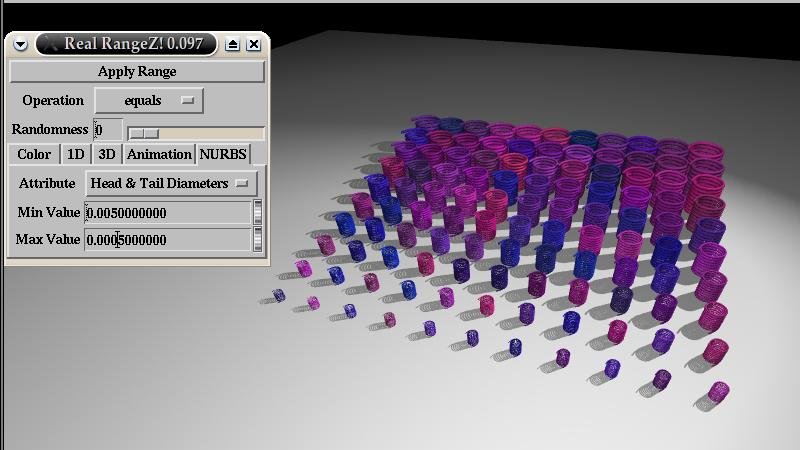800x450 pixels.
Task: Click the Min Value label
Action: click(48, 212)
